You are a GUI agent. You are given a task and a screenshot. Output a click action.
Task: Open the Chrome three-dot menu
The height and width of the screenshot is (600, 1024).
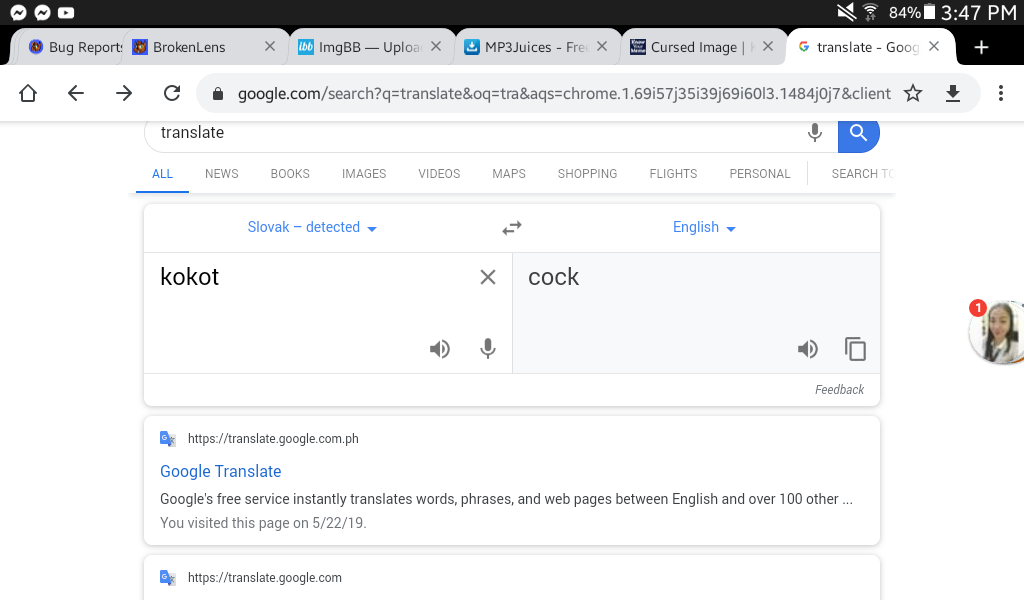[1000, 93]
